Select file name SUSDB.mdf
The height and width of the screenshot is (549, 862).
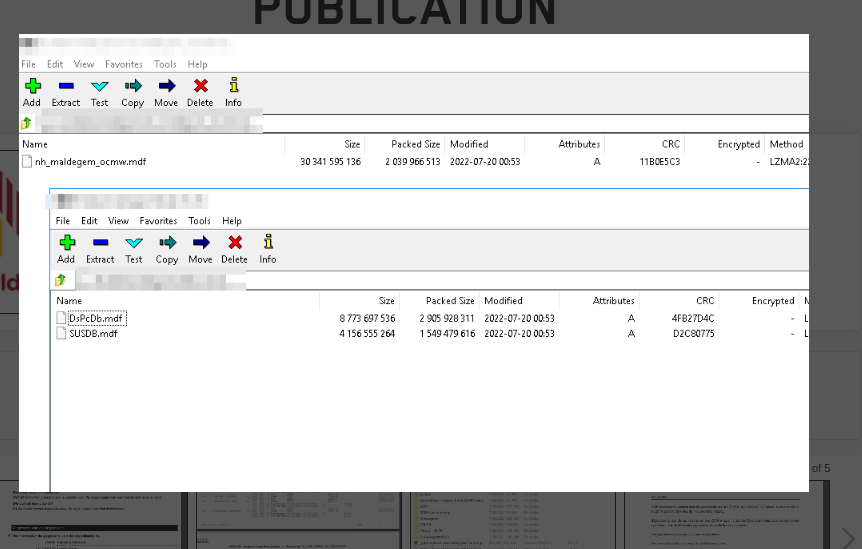(93, 334)
